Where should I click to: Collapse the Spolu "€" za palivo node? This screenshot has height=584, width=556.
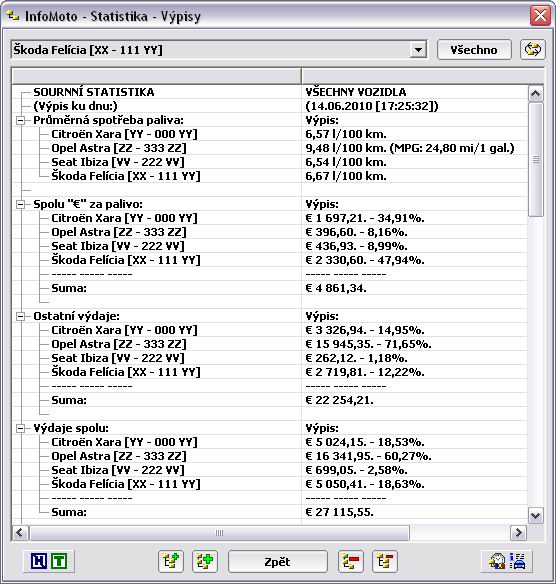20,204
